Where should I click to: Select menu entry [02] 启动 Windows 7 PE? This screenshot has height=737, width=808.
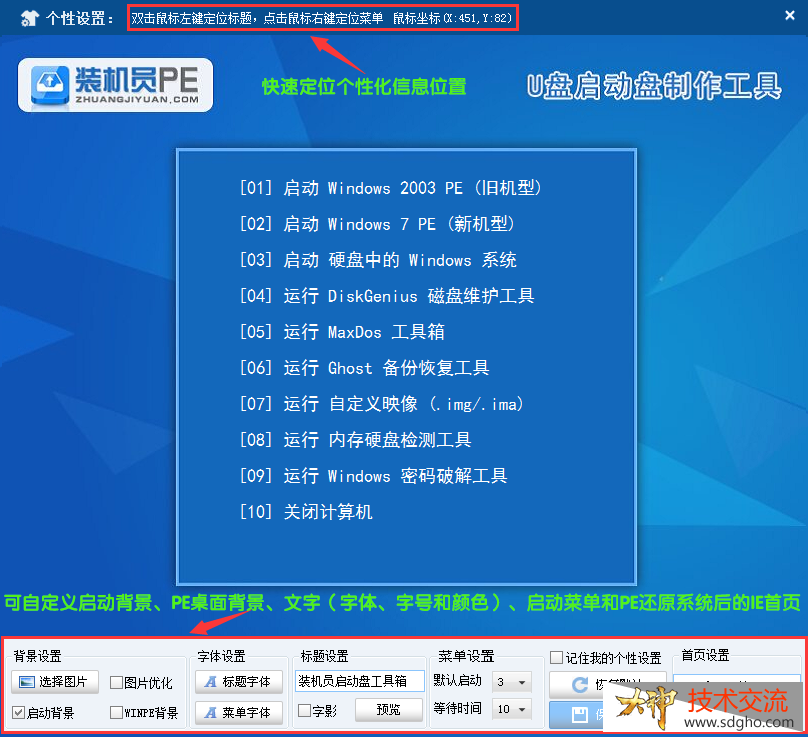coord(377,224)
